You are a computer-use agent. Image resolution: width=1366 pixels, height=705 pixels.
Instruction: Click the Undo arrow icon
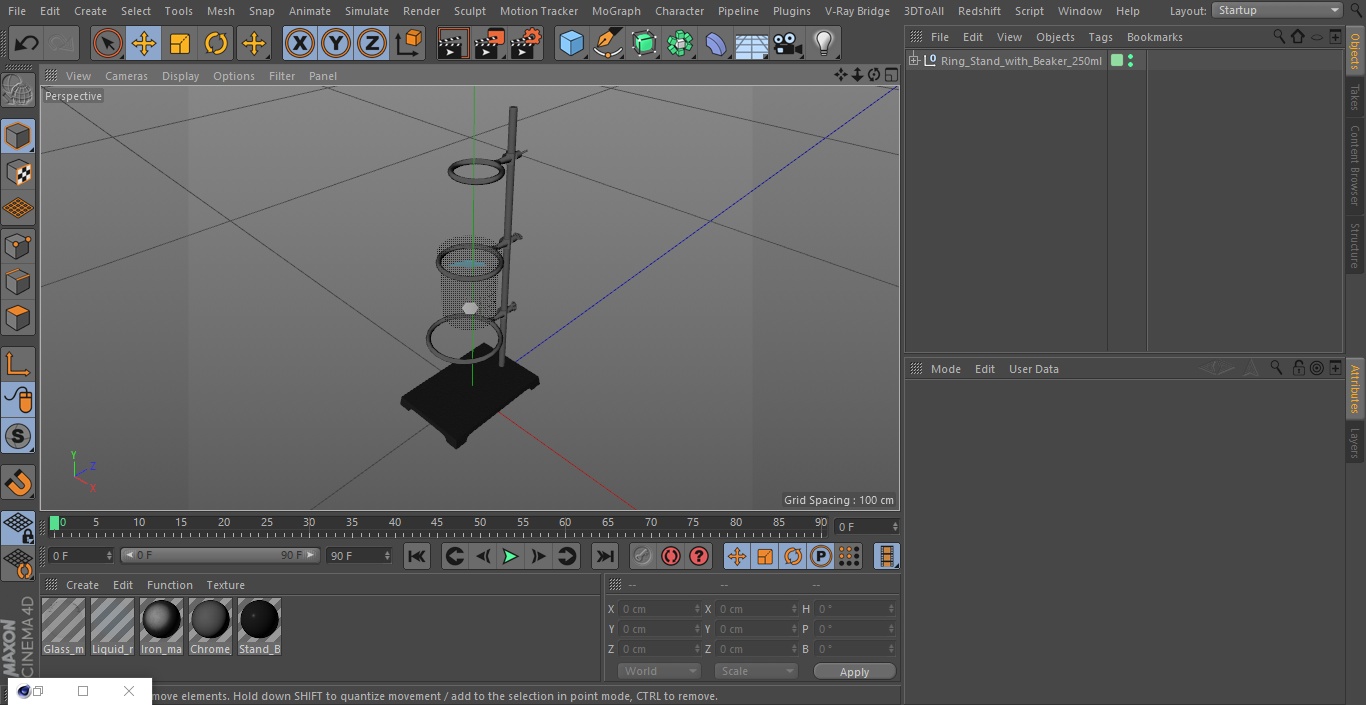27,44
